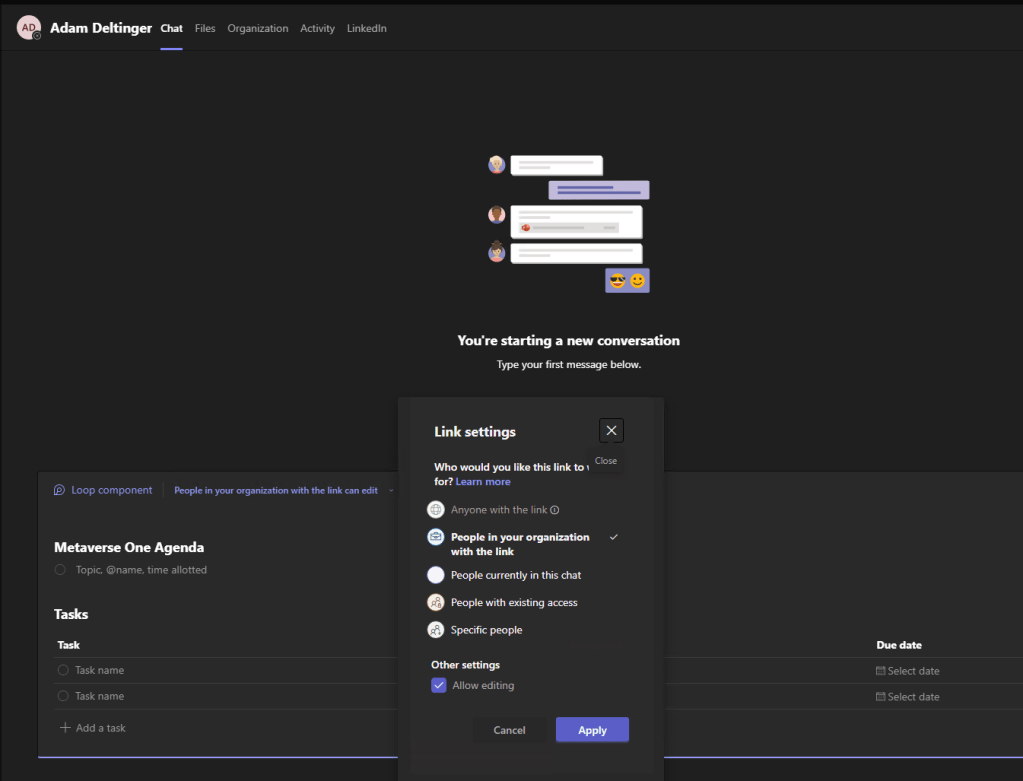
Task: Click the Specific people icon
Action: 436,630
